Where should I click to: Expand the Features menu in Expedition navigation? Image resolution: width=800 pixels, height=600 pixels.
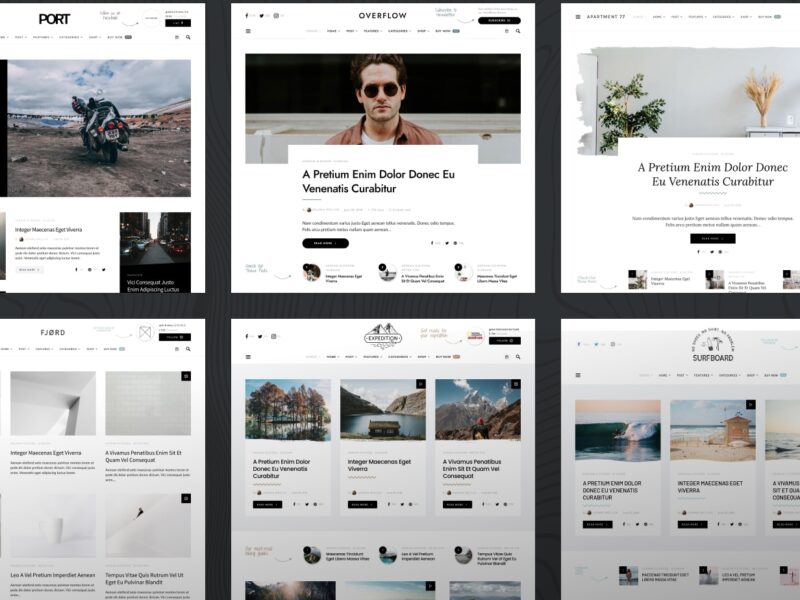pyautogui.click(x=372, y=357)
